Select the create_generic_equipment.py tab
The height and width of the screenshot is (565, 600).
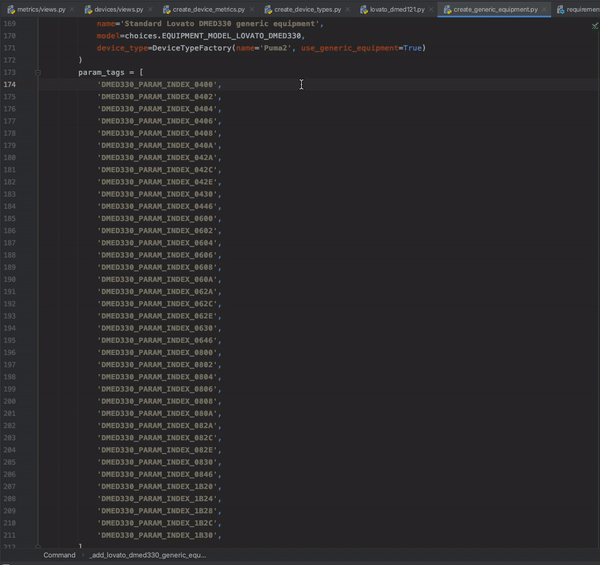pyautogui.click(x=496, y=10)
